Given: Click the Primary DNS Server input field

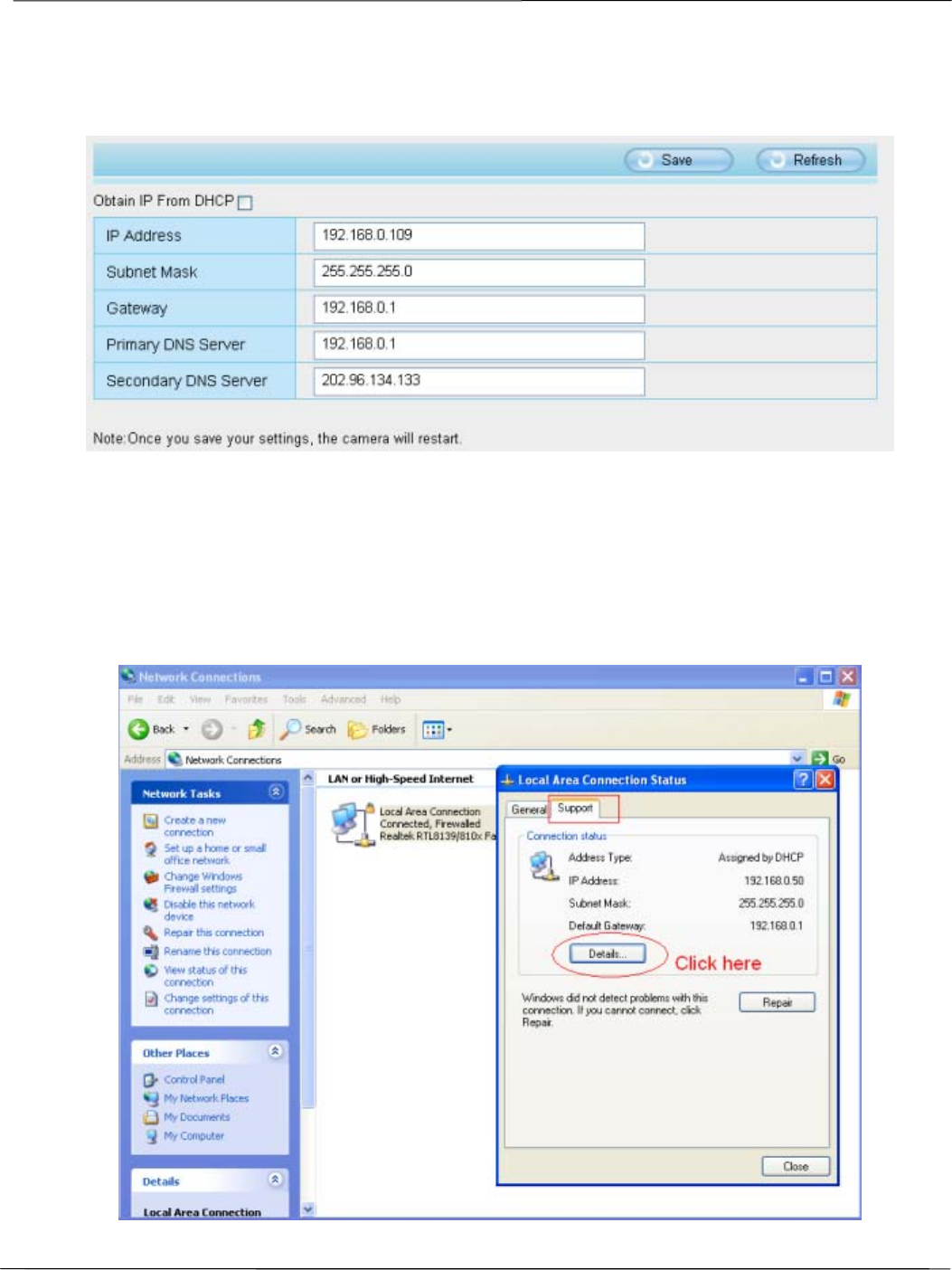Looking at the screenshot, I should coord(479,345).
